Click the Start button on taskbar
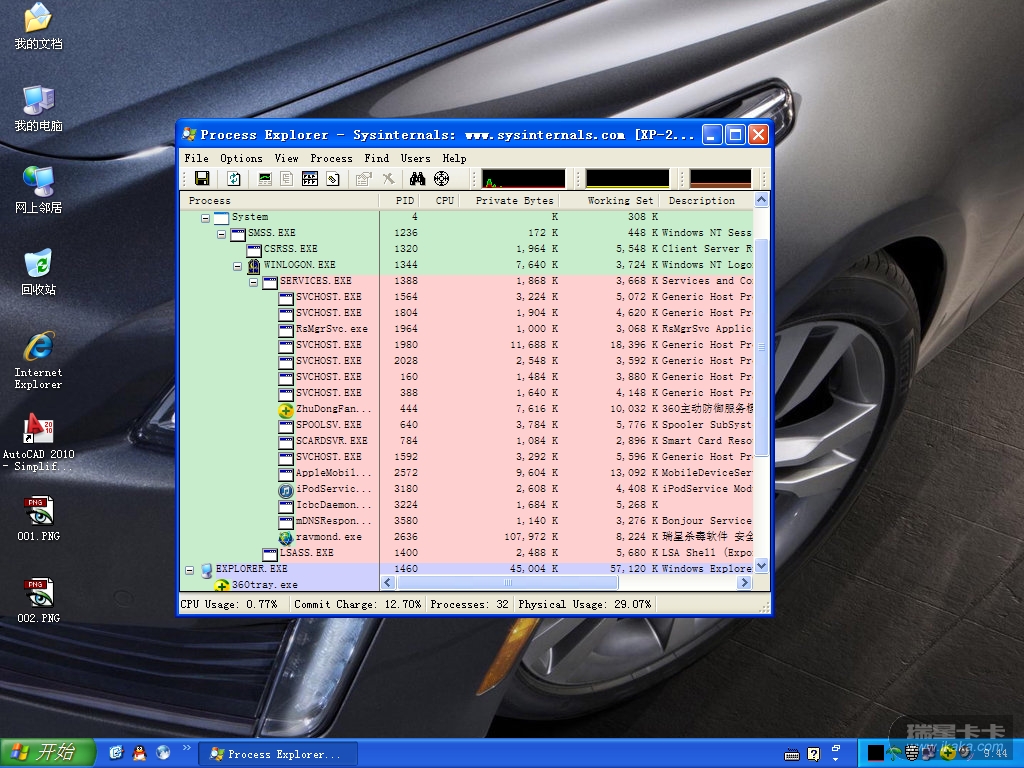The height and width of the screenshot is (768, 1024). (48, 752)
